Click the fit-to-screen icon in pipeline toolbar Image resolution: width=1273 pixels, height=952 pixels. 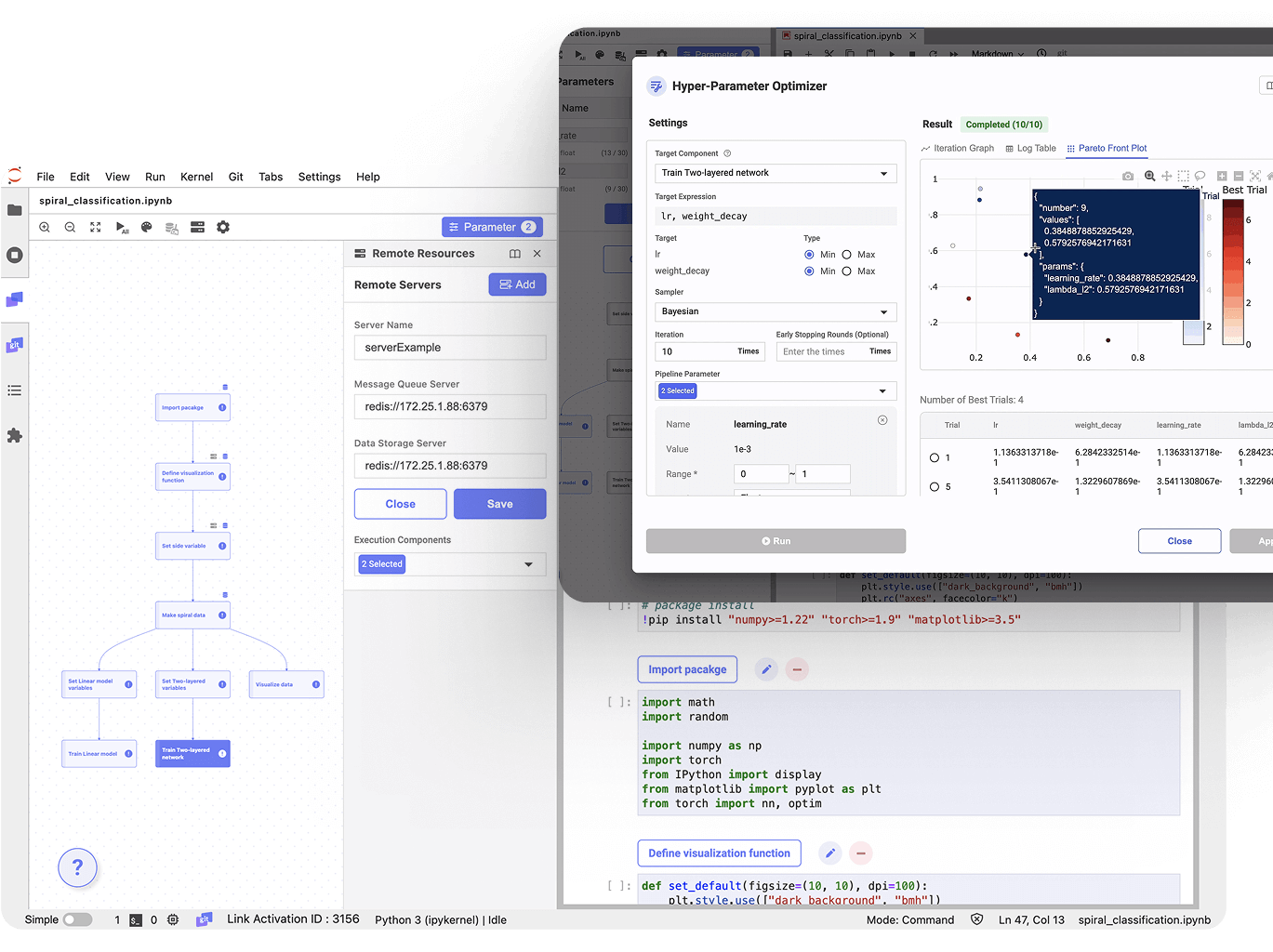(96, 227)
